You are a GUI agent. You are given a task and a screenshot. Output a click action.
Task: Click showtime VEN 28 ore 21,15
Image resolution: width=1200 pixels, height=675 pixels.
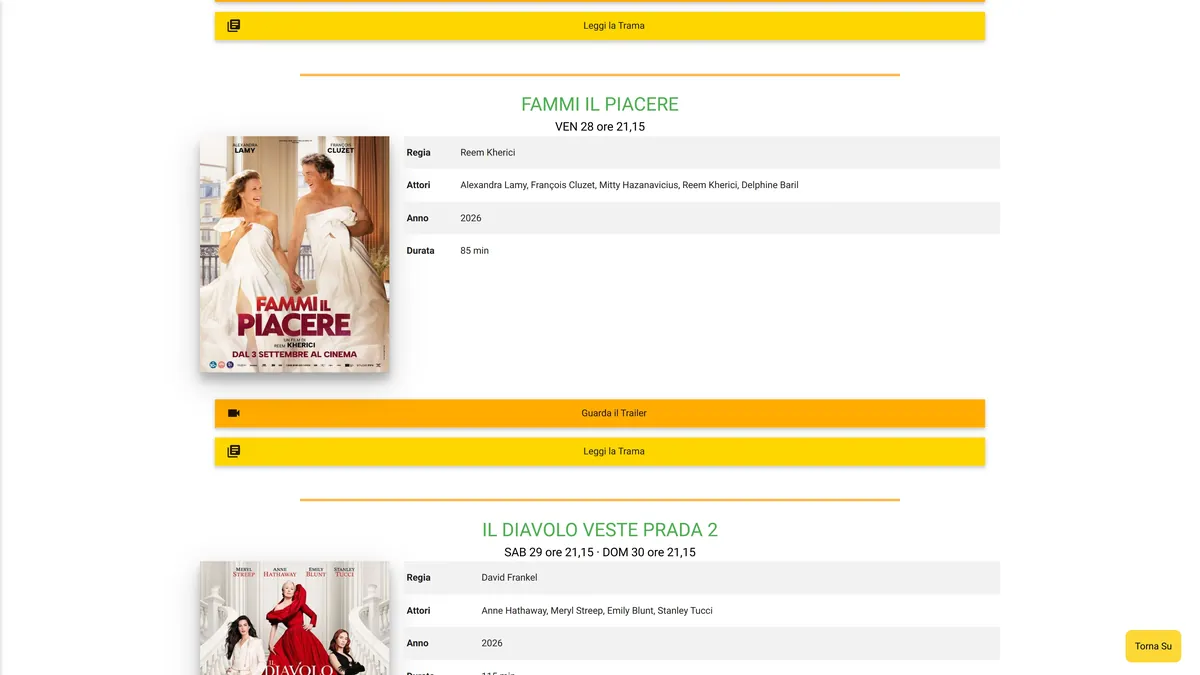tap(600, 127)
